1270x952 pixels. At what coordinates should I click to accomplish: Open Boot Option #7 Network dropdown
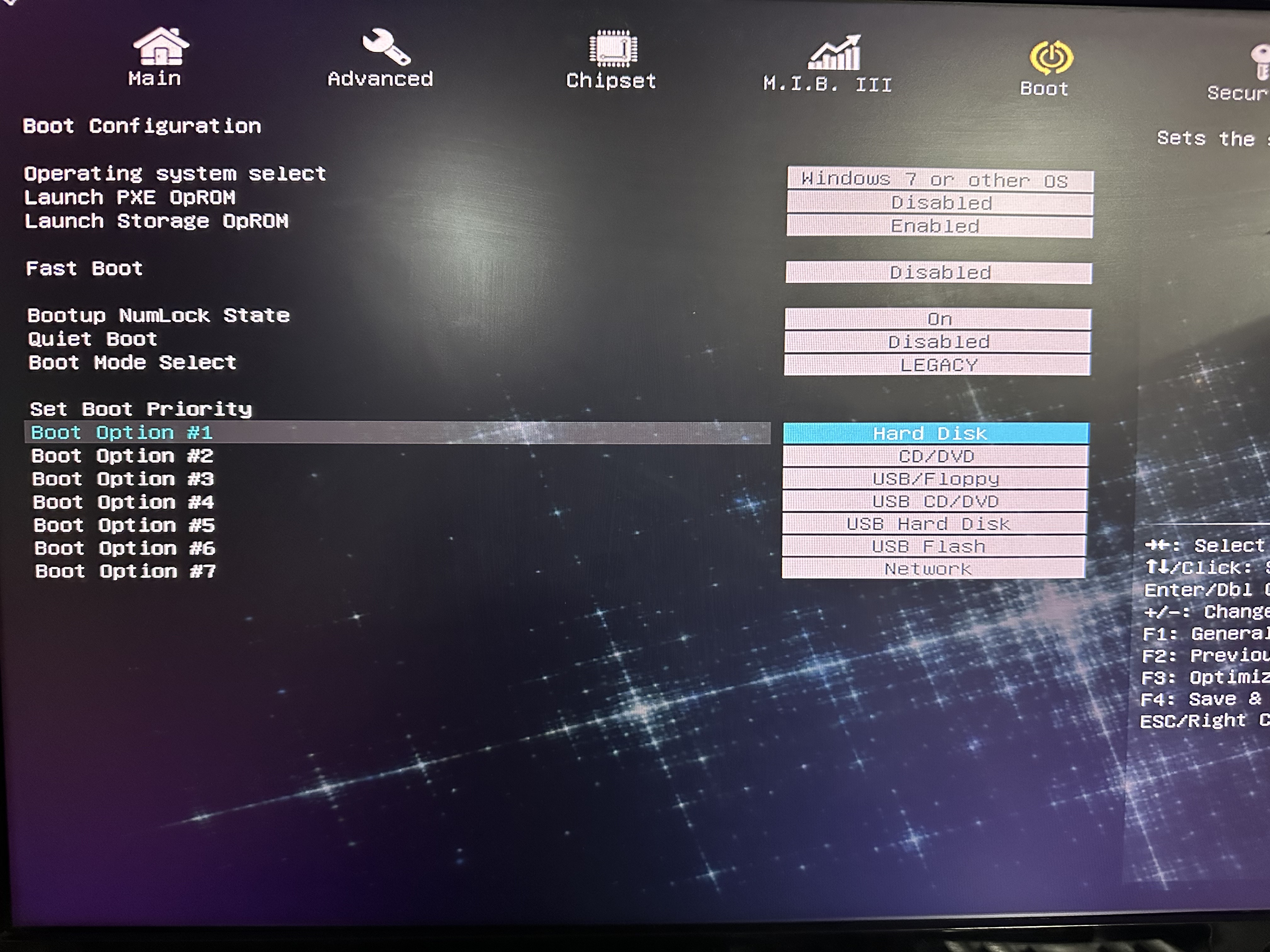coord(934,569)
